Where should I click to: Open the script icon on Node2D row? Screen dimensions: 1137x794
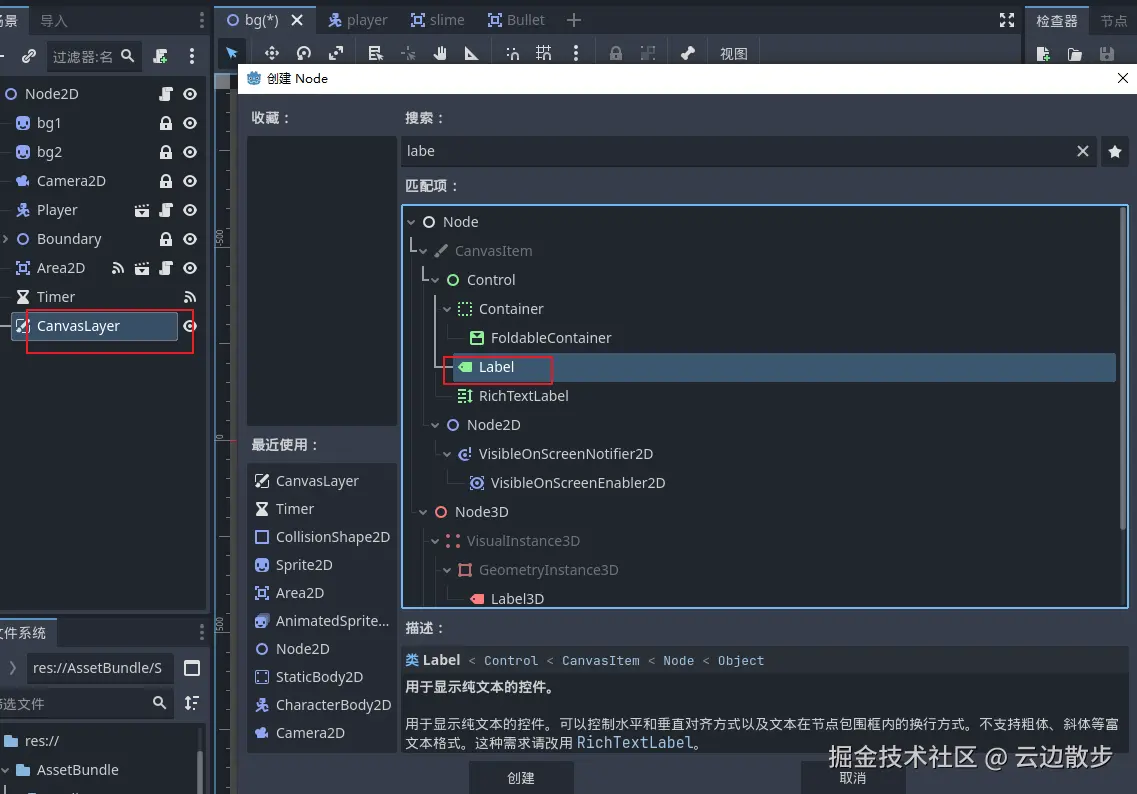point(166,94)
